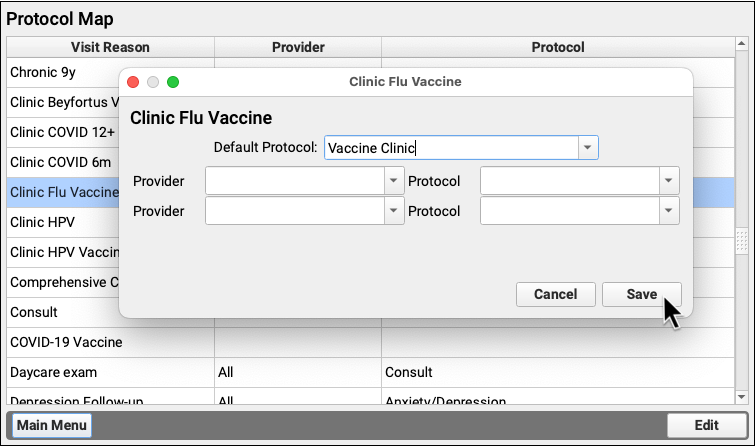
Task: Close the Clinic Flu Vaccine dialog
Action: pos(133,82)
